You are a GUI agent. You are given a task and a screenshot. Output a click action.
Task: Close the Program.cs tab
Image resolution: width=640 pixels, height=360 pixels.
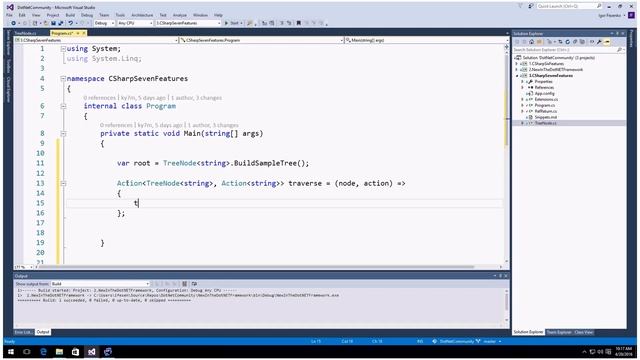click(x=84, y=33)
